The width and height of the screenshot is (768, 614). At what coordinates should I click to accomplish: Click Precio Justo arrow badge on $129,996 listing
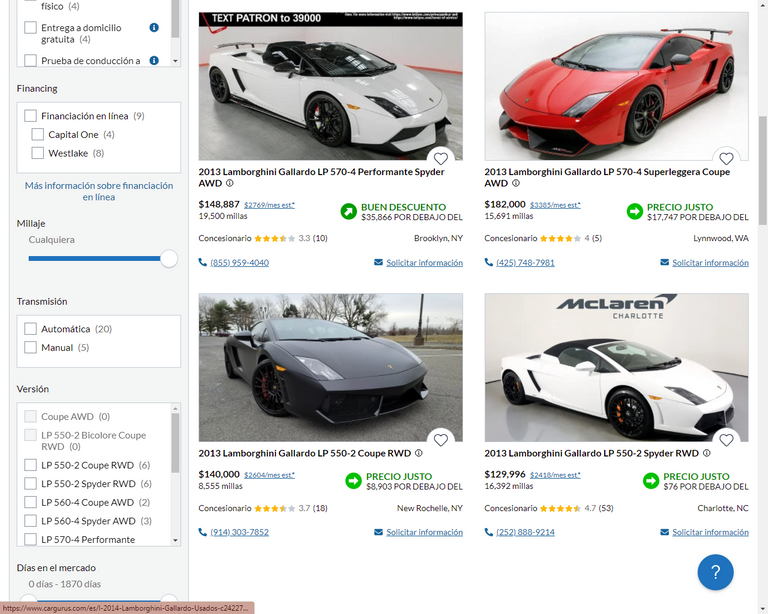[x=651, y=481]
